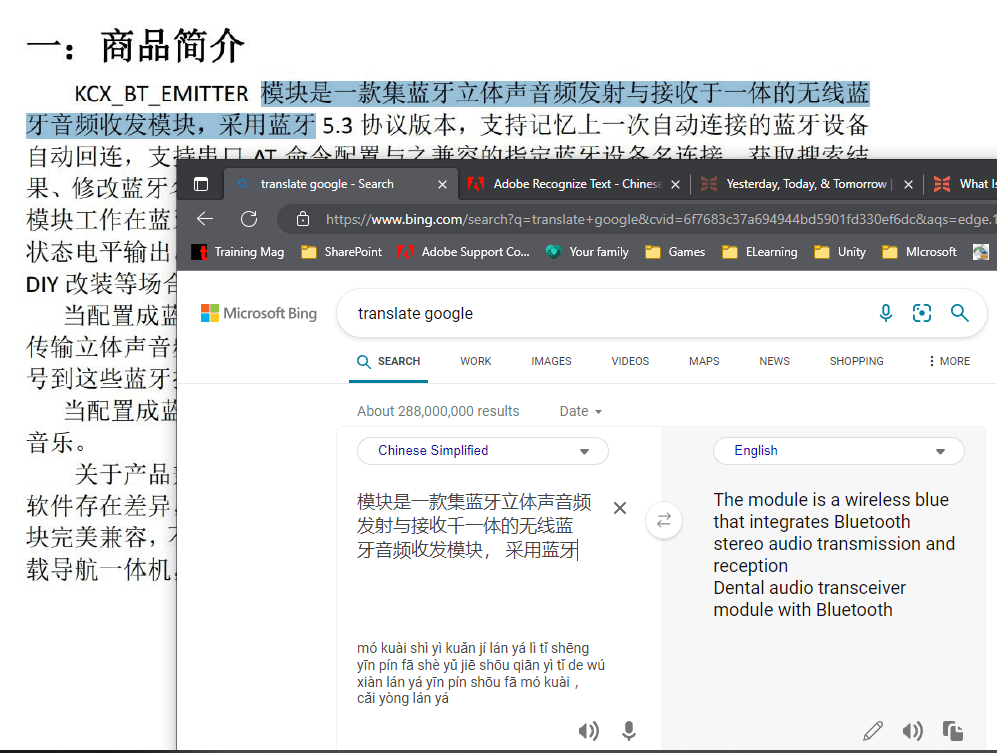997x753 pixels.
Task: Swap translation languages with the circular arrows icon
Action: coord(664,520)
